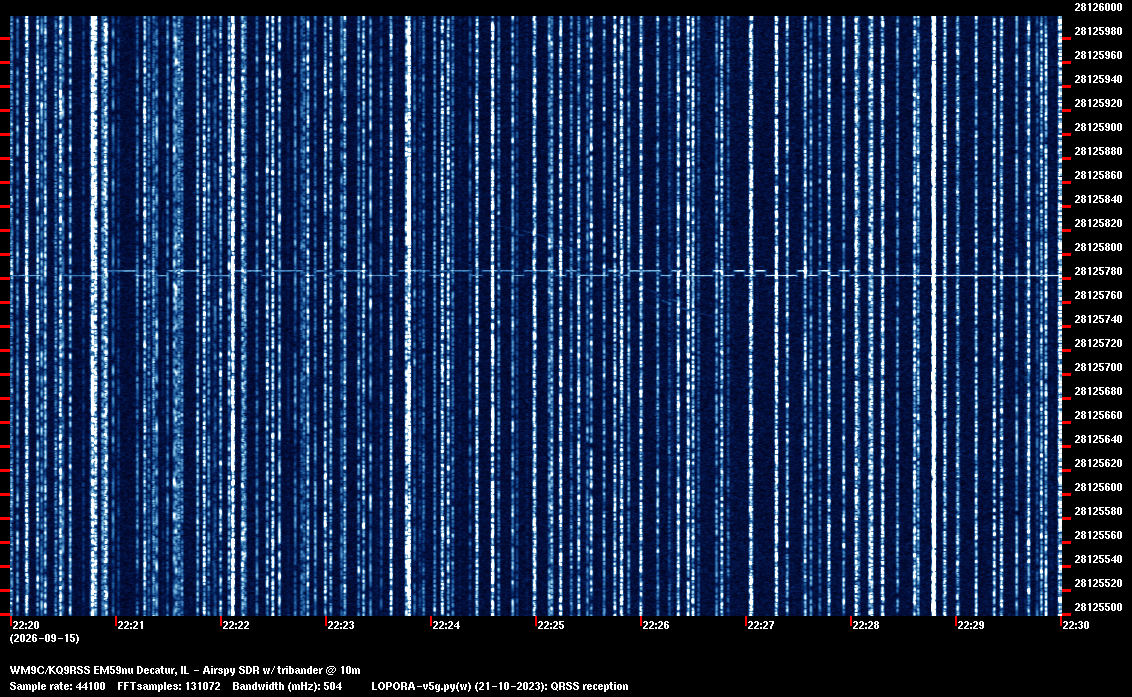Click the 22:29 time axis label
This screenshot has height=697, width=1132.
click(971, 625)
